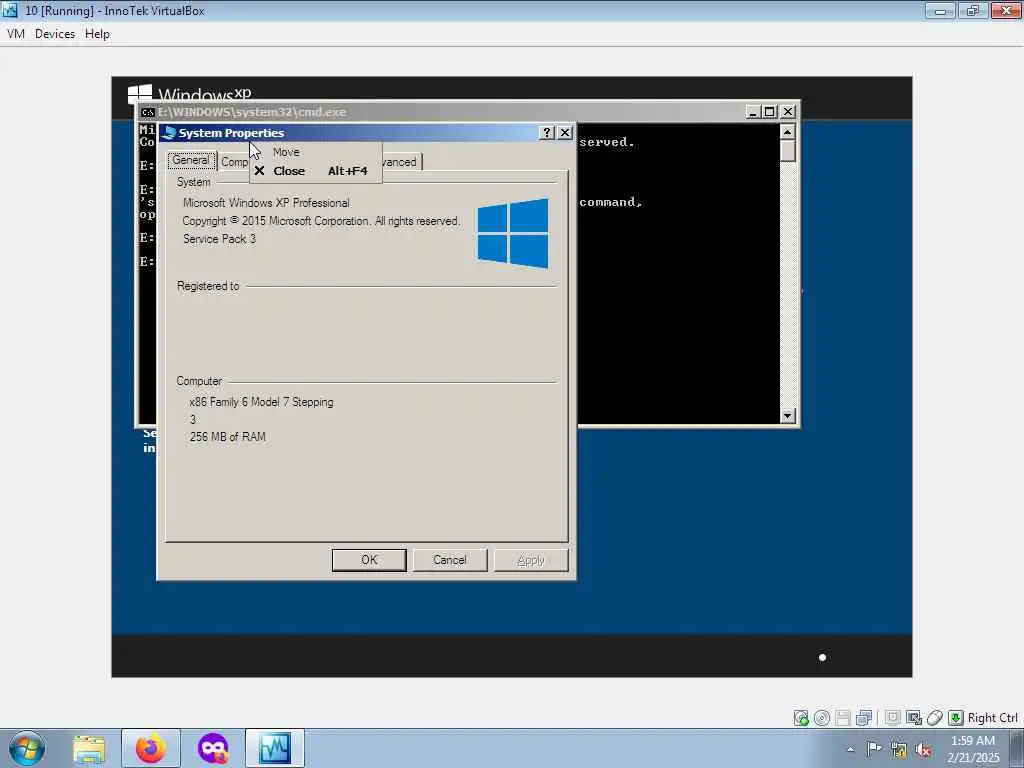
Task: Click the green-arrow host key indicator
Action: point(955,718)
